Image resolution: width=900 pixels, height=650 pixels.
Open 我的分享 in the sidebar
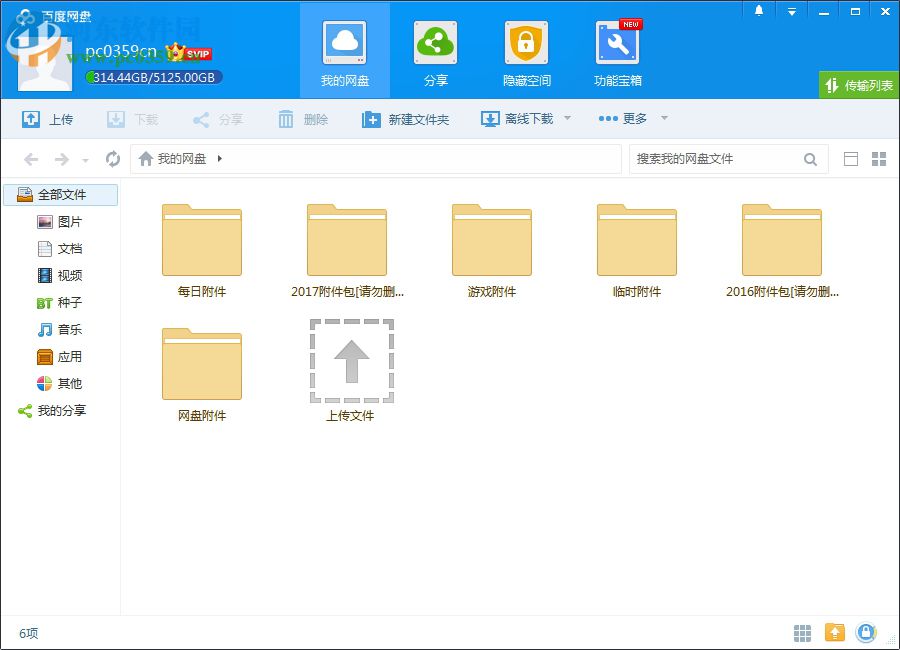[52, 411]
